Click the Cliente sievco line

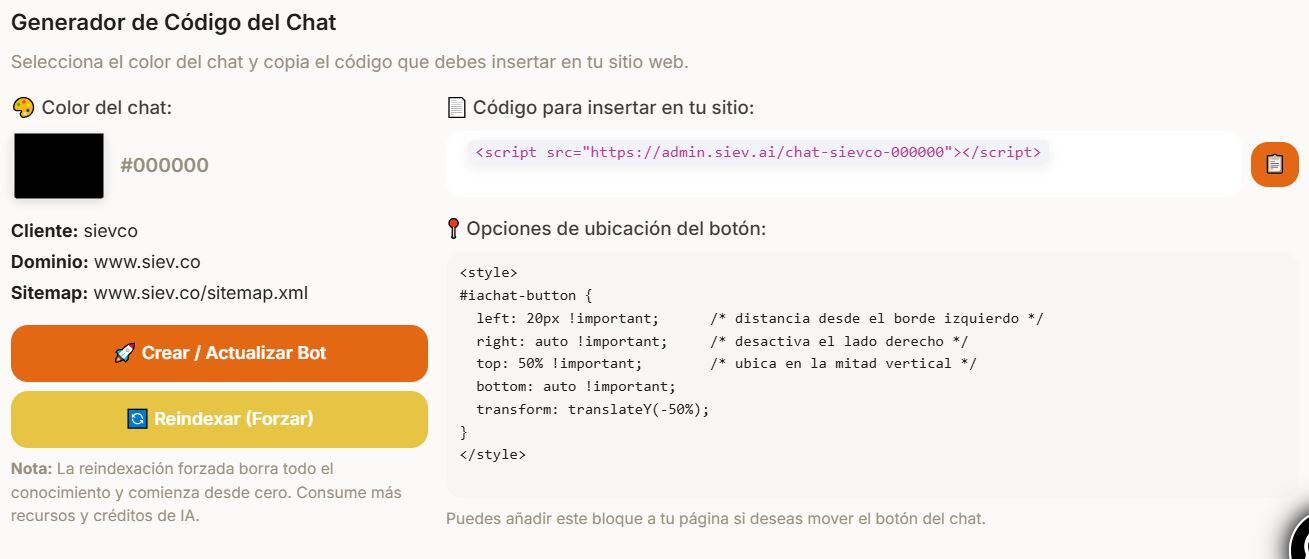pyautogui.click(x=76, y=231)
